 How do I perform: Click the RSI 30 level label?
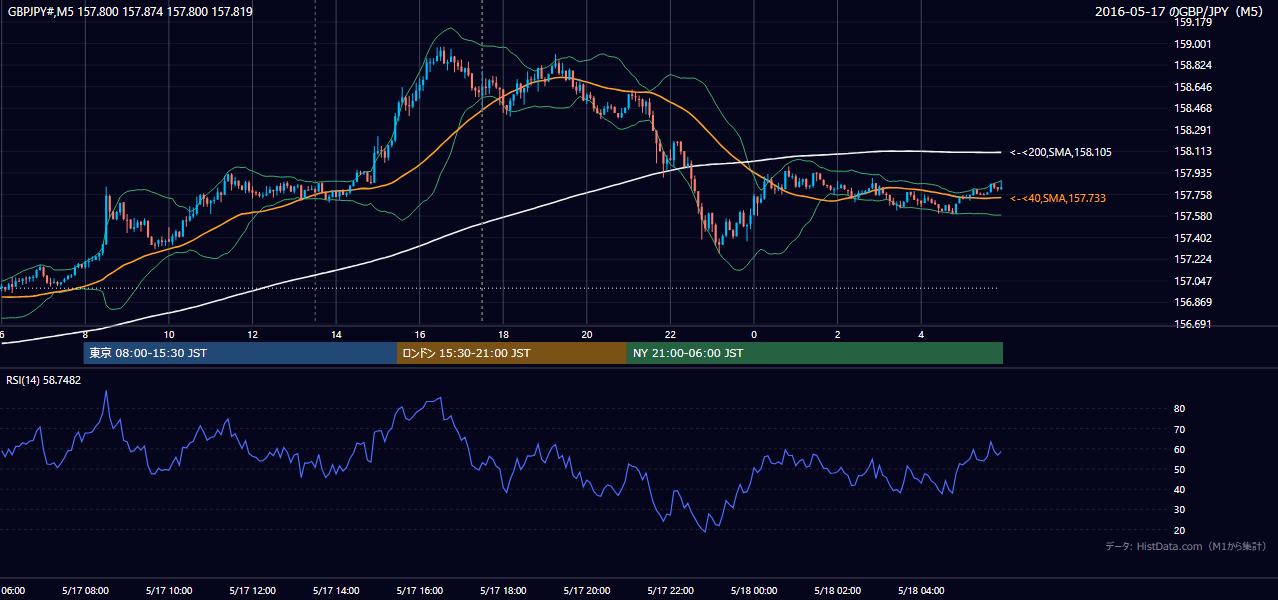click(1179, 509)
